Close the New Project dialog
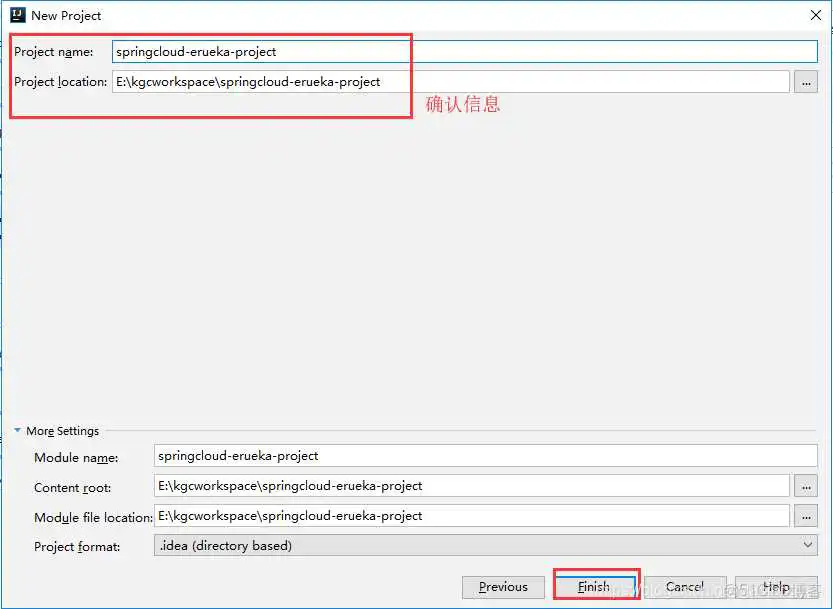This screenshot has width=833, height=609. click(815, 15)
